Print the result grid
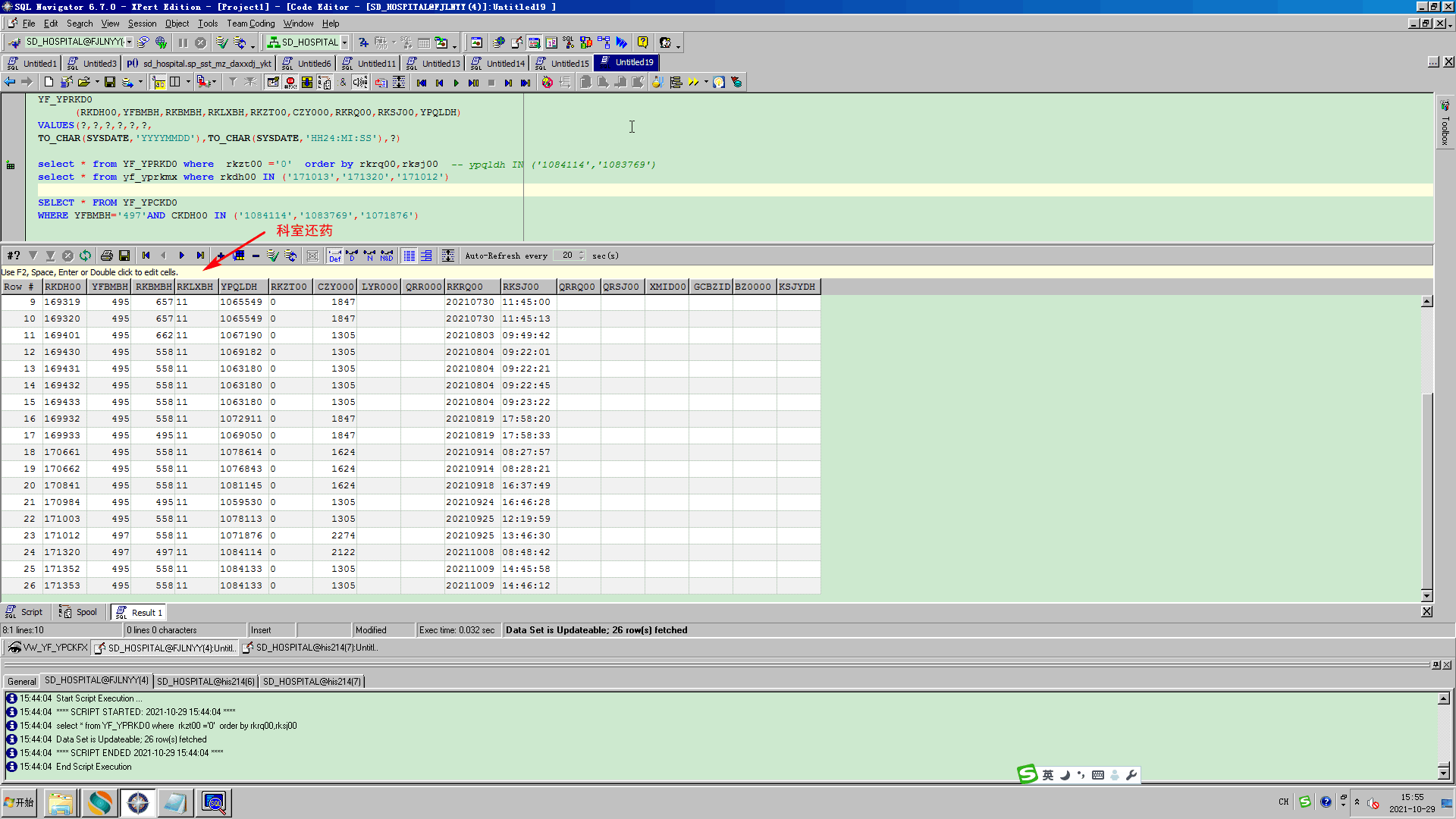This screenshot has height=819, width=1456. 107,256
